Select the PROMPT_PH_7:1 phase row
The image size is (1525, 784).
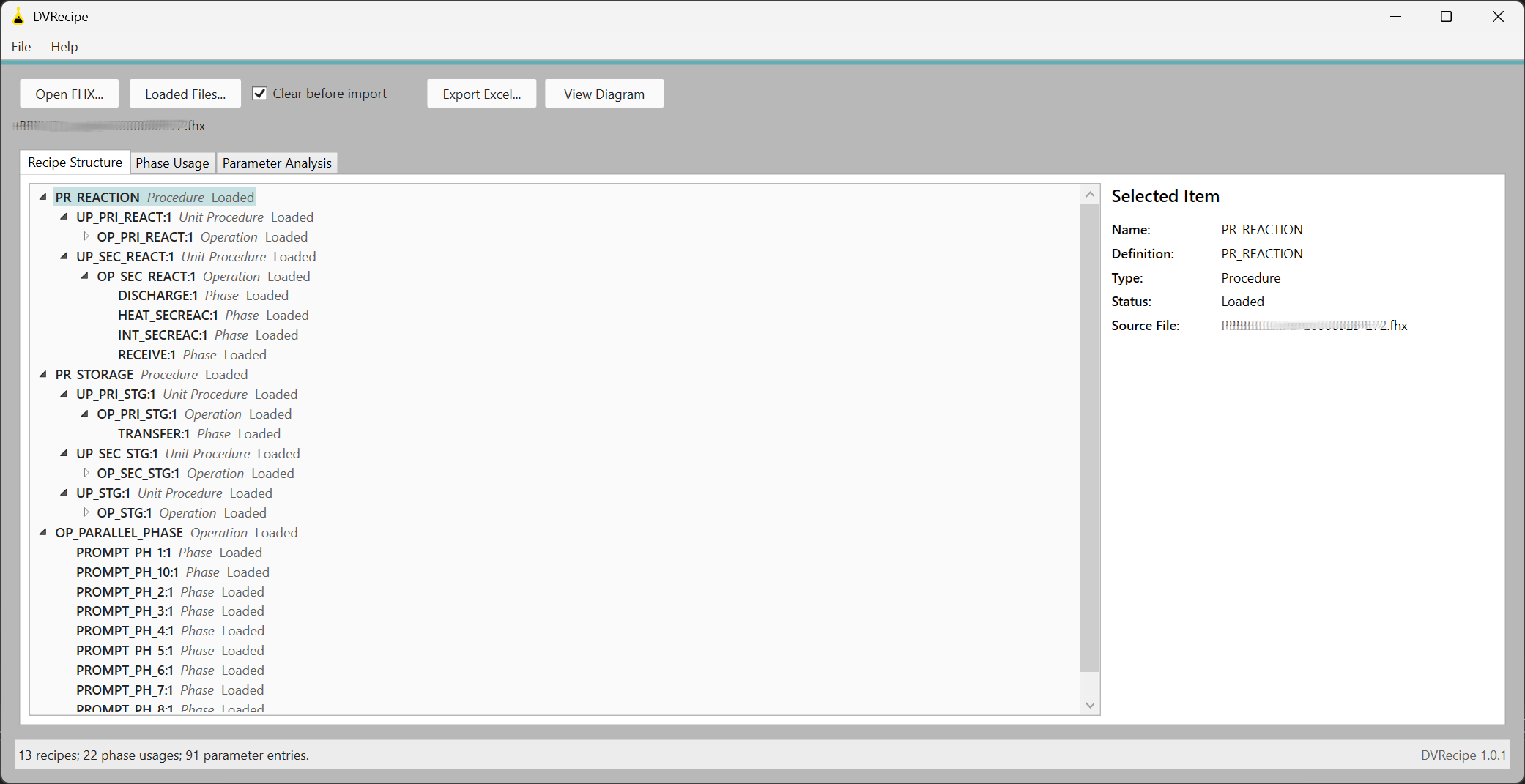point(170,690)
